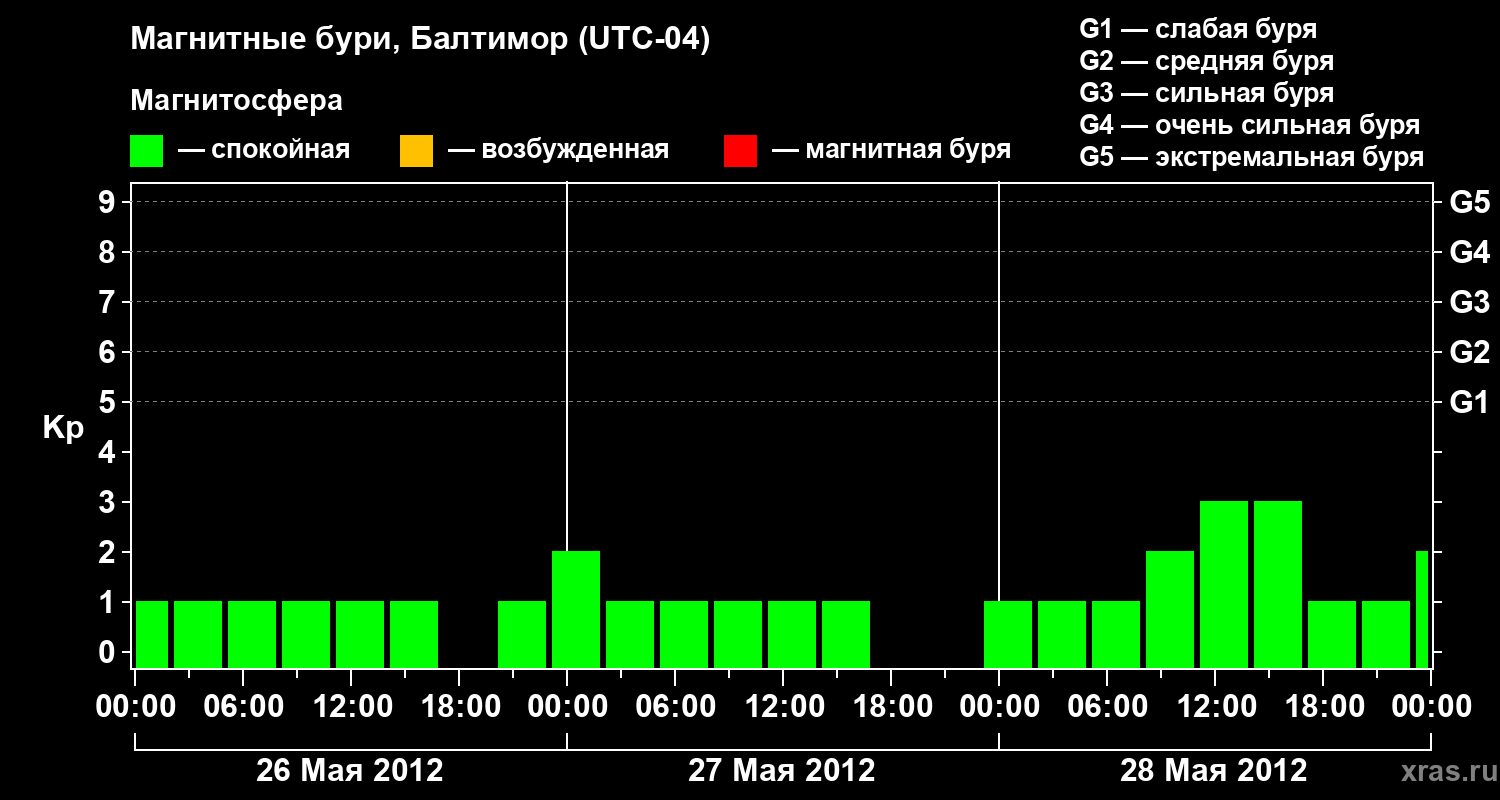This screenshot has width=1500, height=800.
Task: Click the Kp 3 bar at 15:00 on 28 May
Action: tap(1278, 584)
